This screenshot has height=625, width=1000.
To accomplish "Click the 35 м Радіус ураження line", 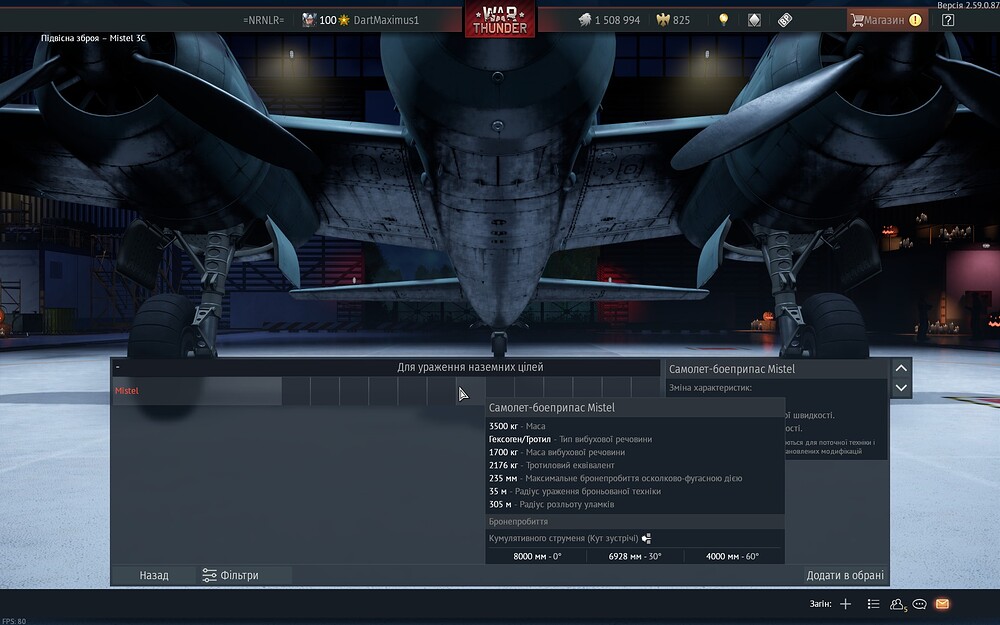I will 575,491.
